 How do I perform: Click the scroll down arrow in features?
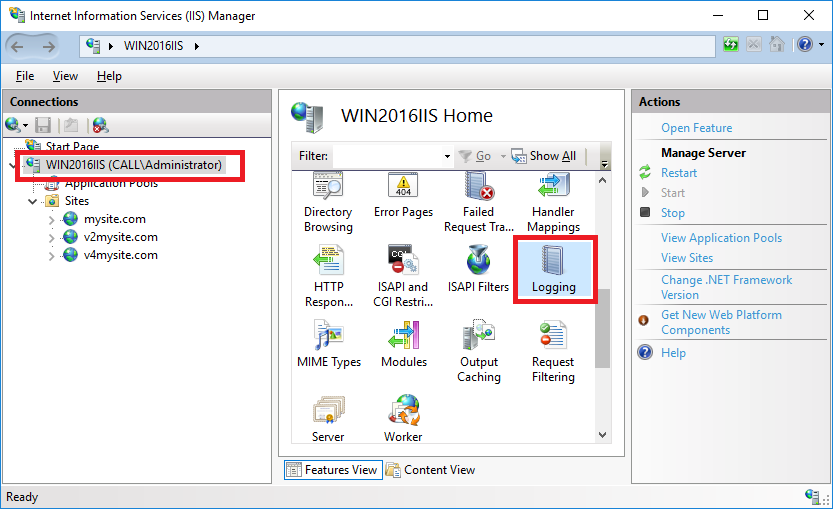pyautogui.click(x=602, y=435)
